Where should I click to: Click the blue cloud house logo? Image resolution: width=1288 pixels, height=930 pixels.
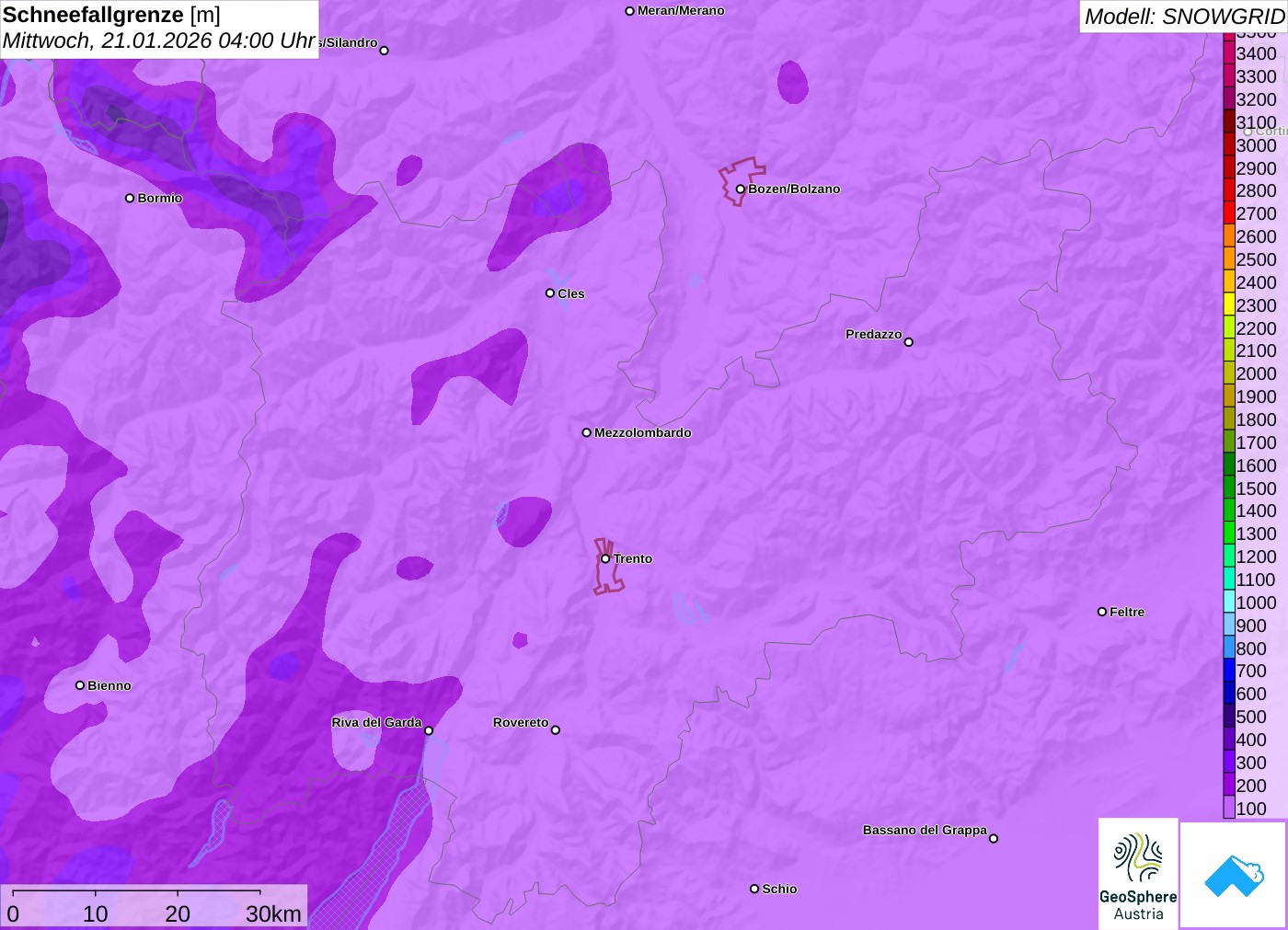click(1234, 875)
